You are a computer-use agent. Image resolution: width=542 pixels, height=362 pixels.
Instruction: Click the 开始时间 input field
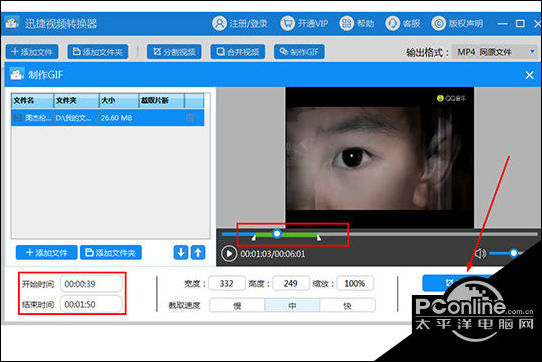[91, 284]
